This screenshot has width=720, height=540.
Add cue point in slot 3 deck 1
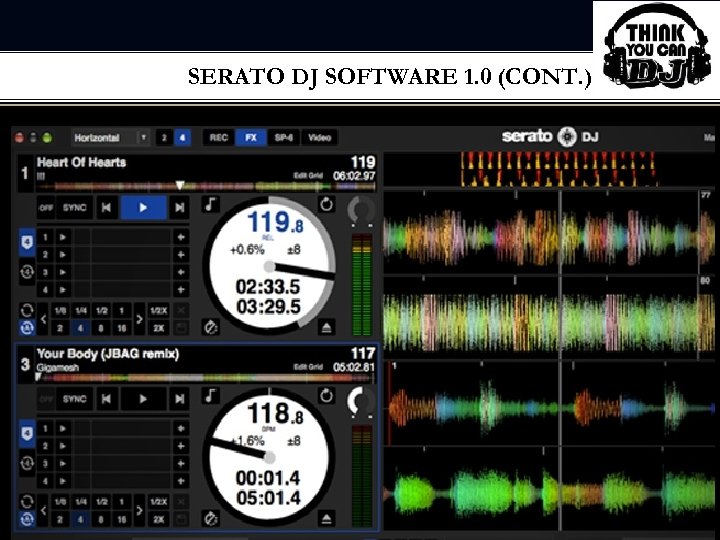click(181, 272)
